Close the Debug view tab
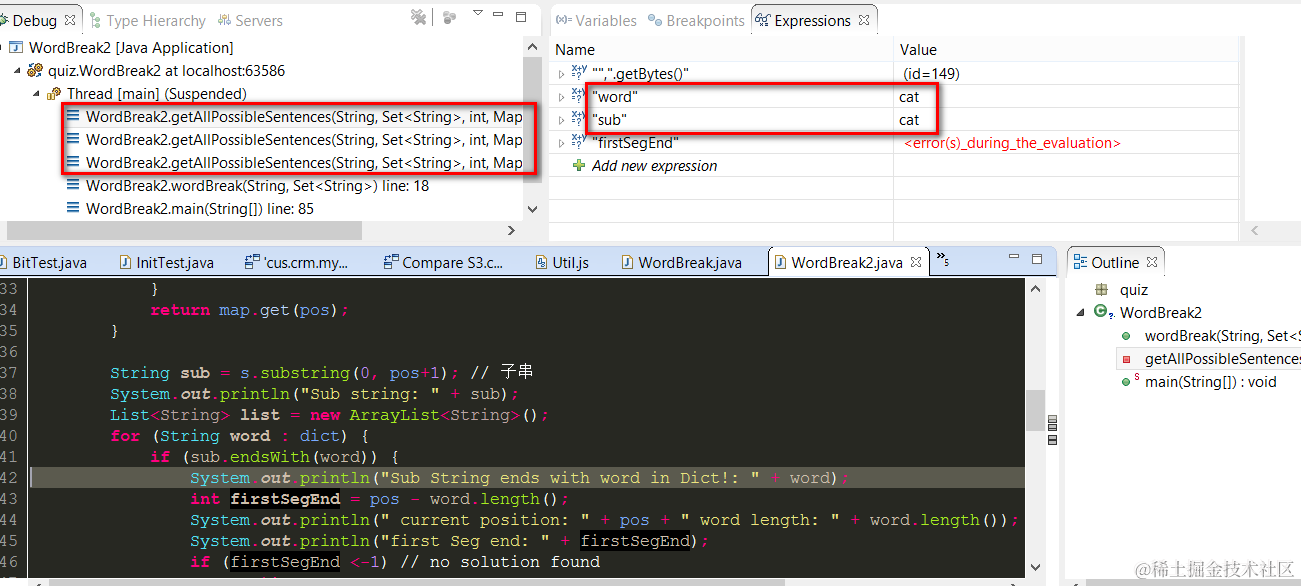This screenshot has width=1301, height=586. pyautogui.click(x=70, y=20)
